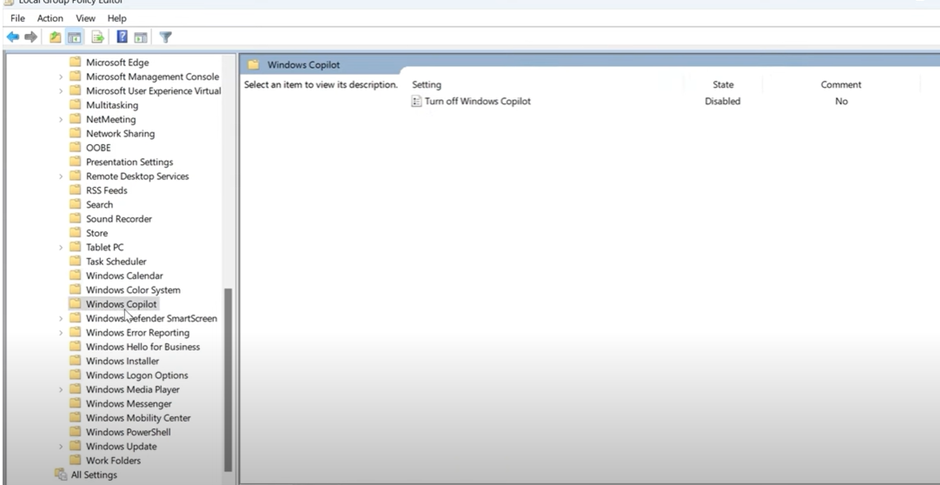This screenshot has width=940, height=485.
Task: Select the Windows Mobility Center folder
Action: [x=138, y=418]
